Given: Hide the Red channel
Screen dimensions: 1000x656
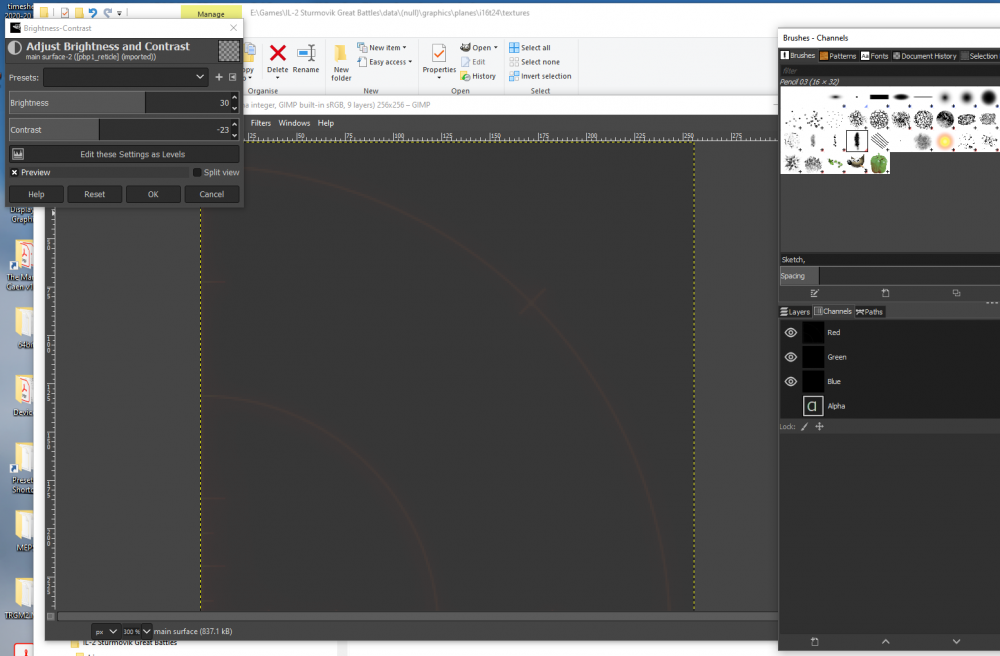Looking at the screenshot, I should click(x=790, y=333).
